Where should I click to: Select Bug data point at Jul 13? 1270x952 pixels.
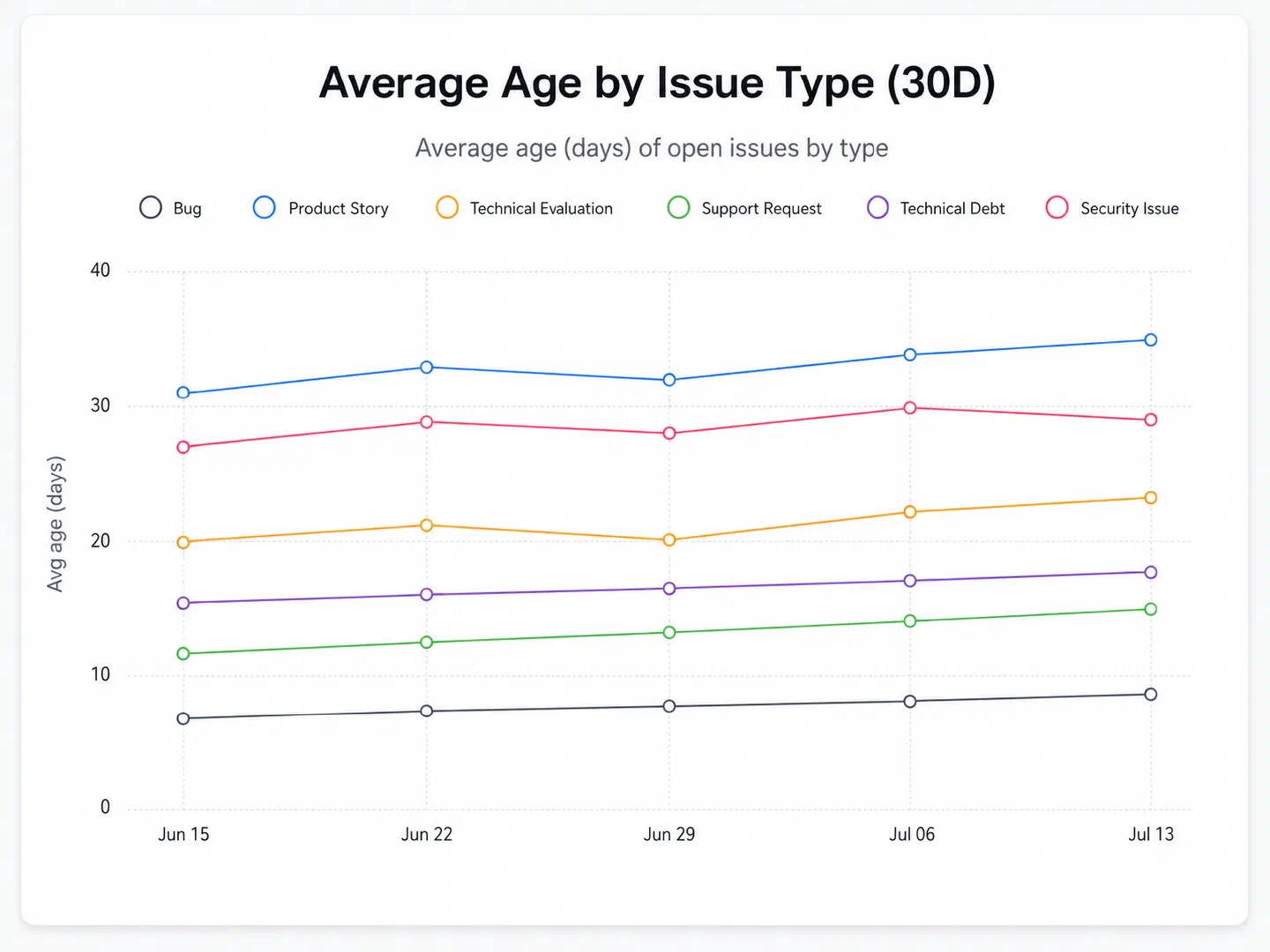pos(1151,694)
